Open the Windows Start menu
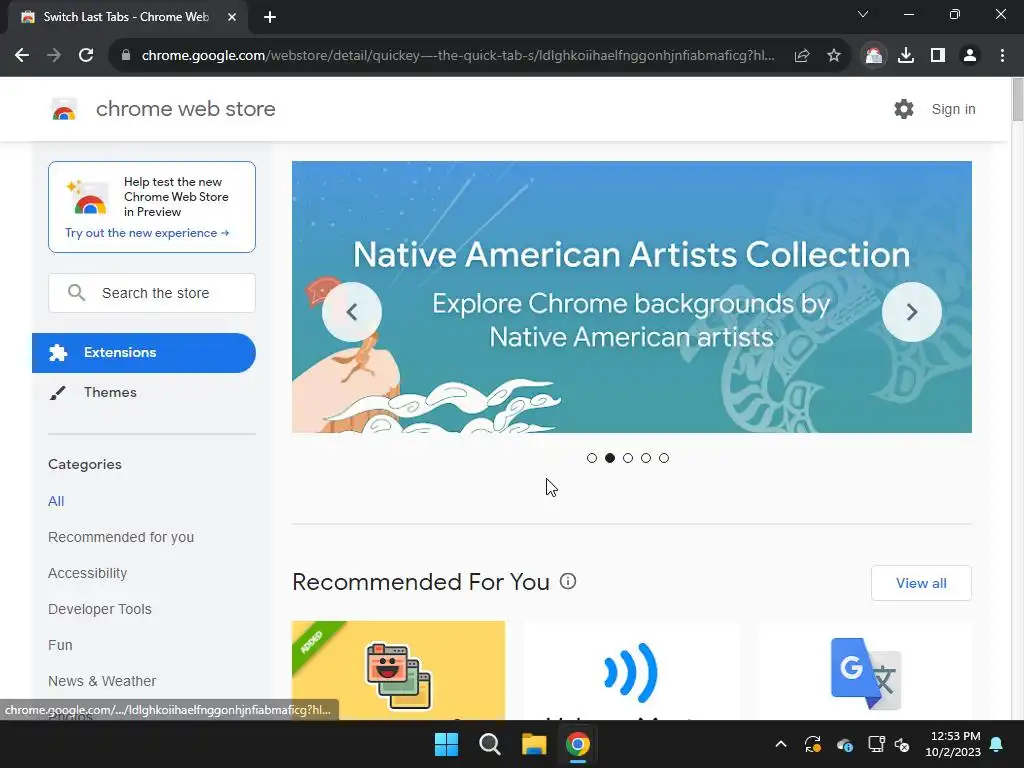The width and height of the screenshot is (1024, 768). pos(447,744)
